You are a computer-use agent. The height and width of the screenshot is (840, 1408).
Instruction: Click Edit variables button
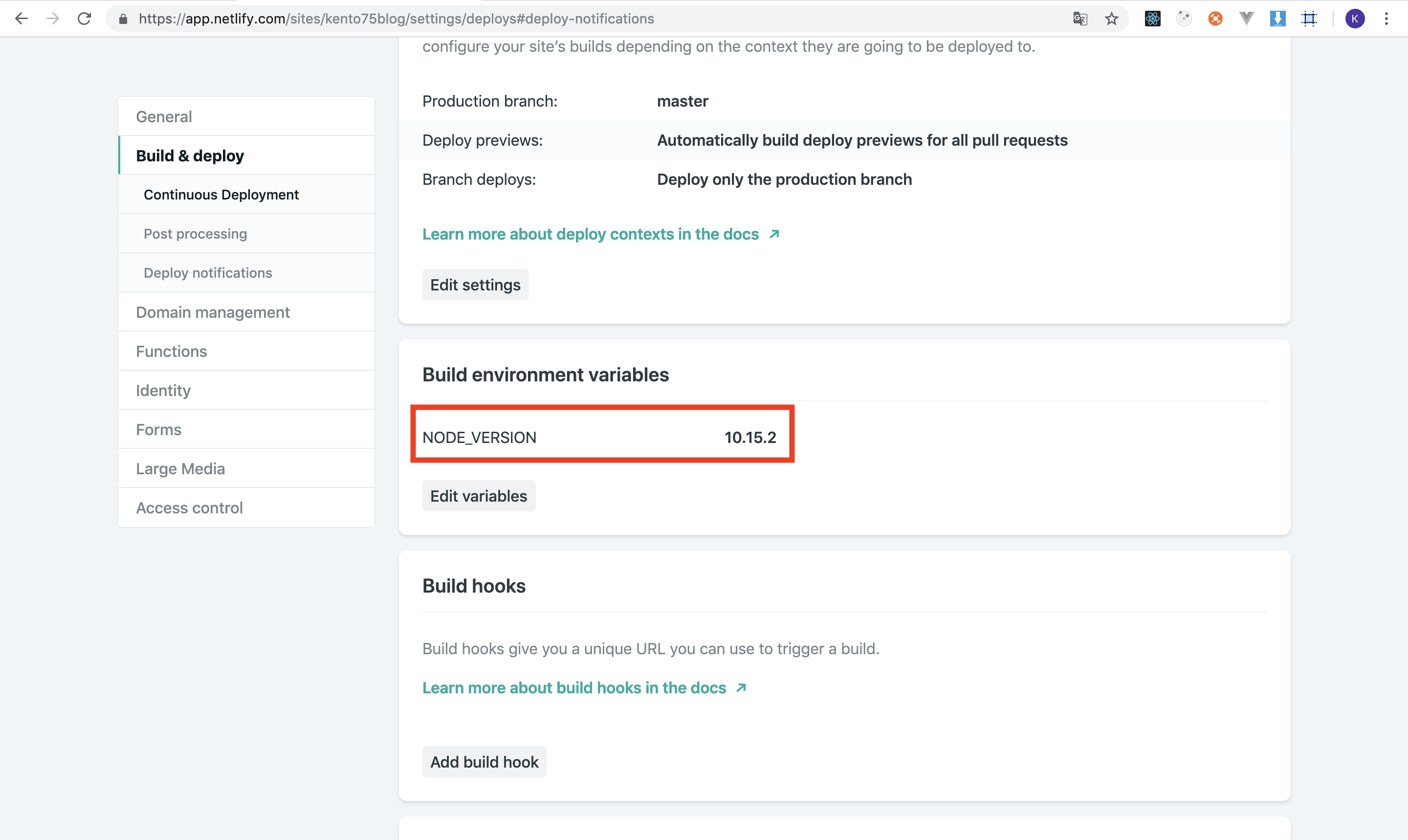pos(478,496)
